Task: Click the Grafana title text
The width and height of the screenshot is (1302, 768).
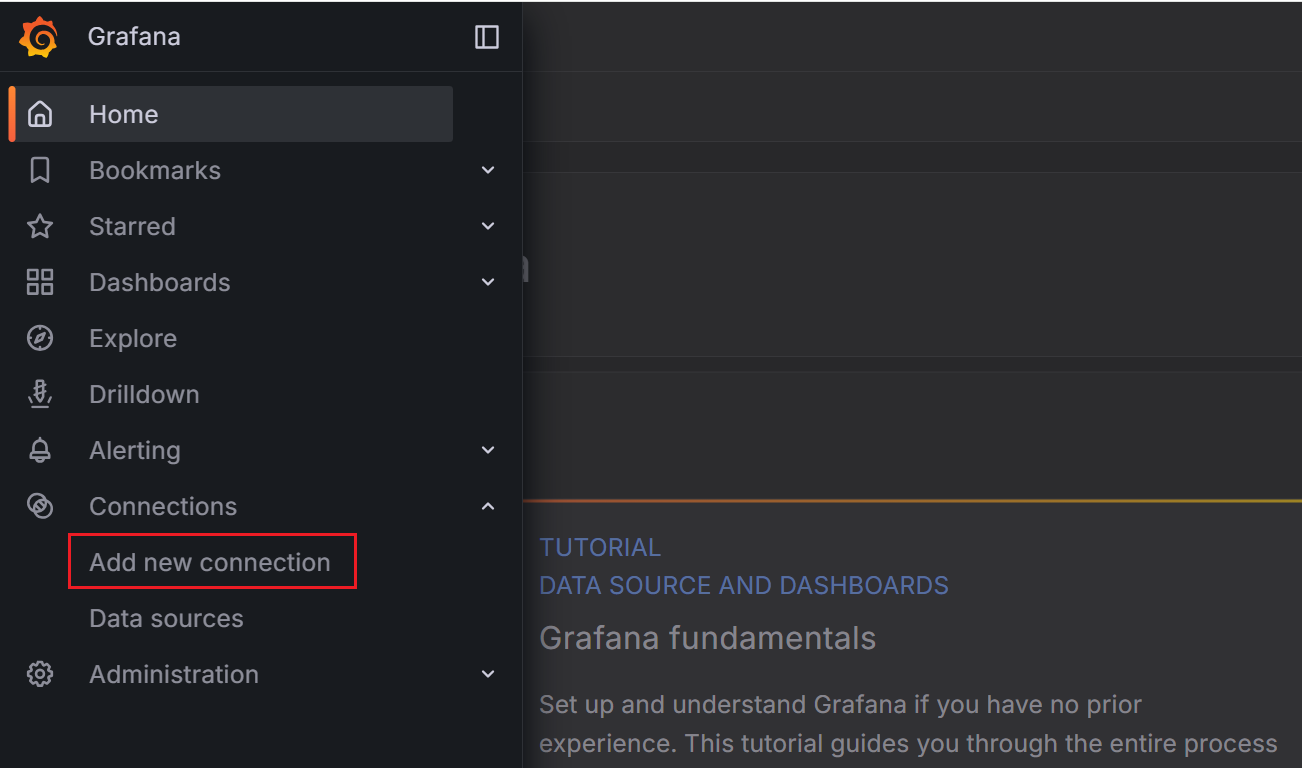Action: pos(134,37)
